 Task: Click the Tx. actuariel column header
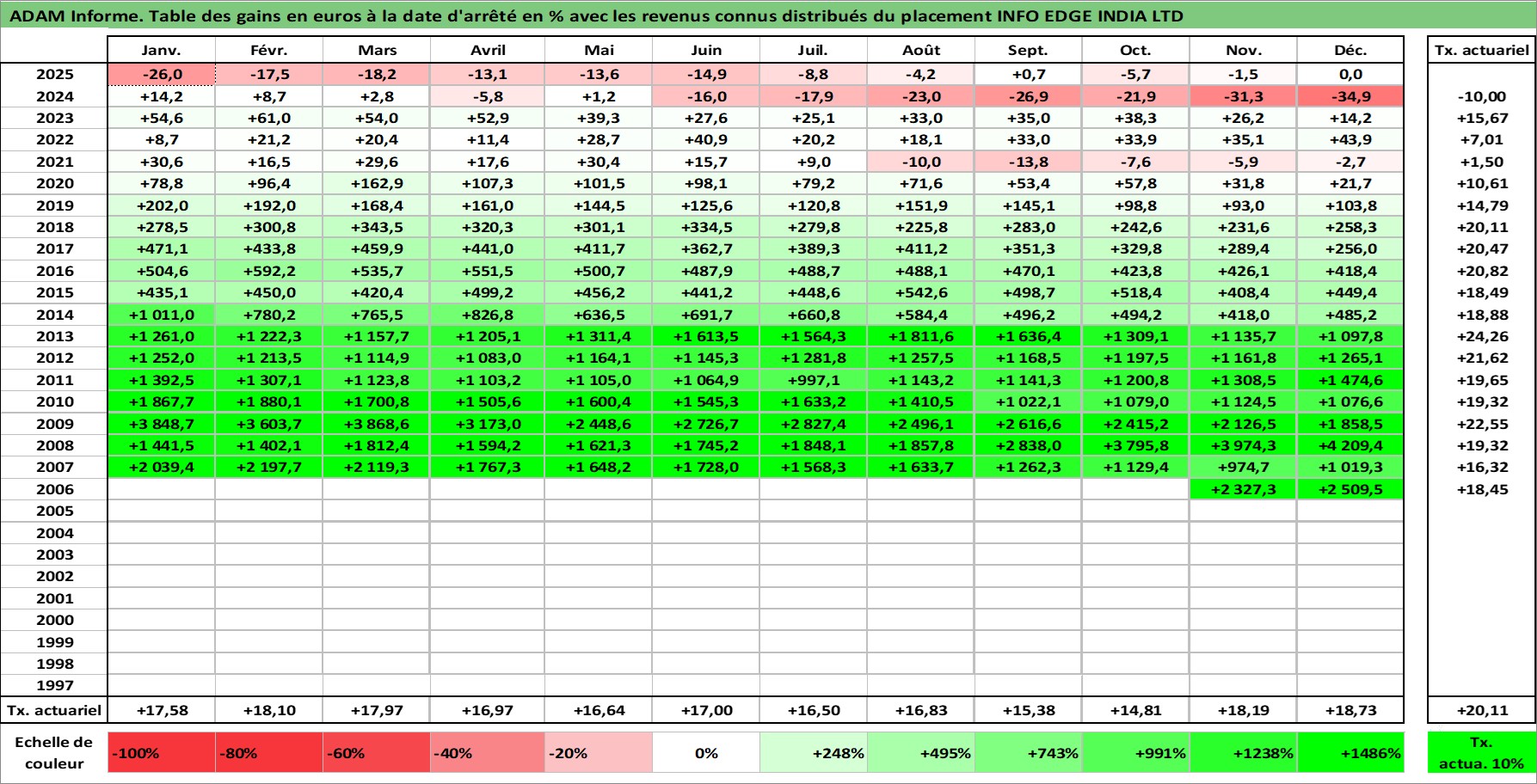1482,50
